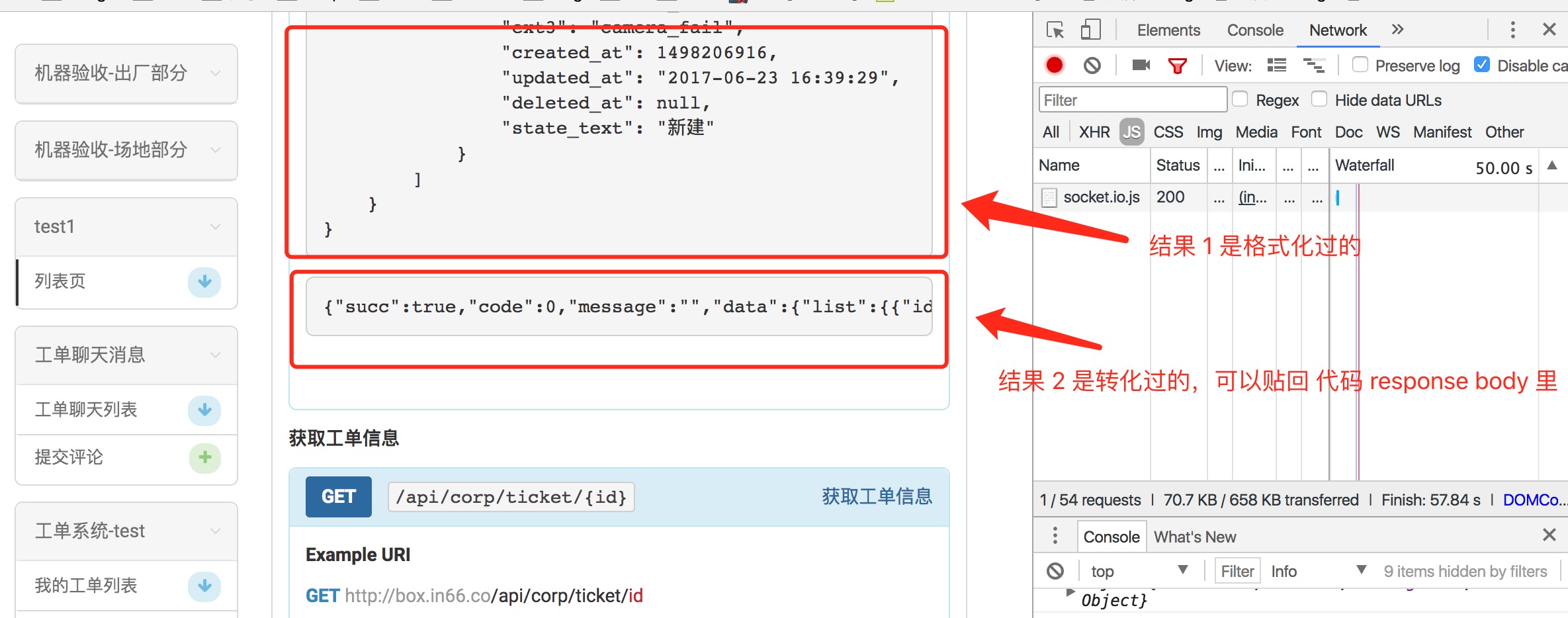
Task: Click the blue arrow icon next to 工单聊天列表
Action: [x=204, y=410]
